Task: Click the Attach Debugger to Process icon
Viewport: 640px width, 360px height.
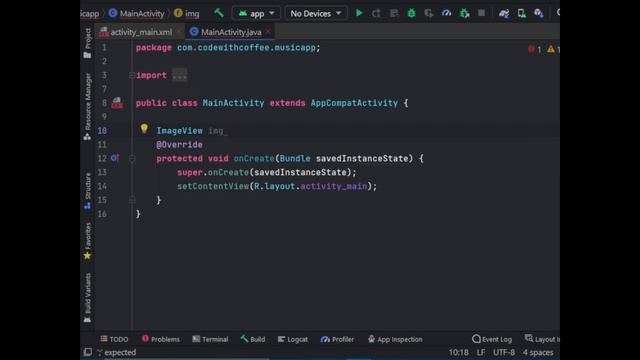Action: pyautogui.click(x=464, y=13)
